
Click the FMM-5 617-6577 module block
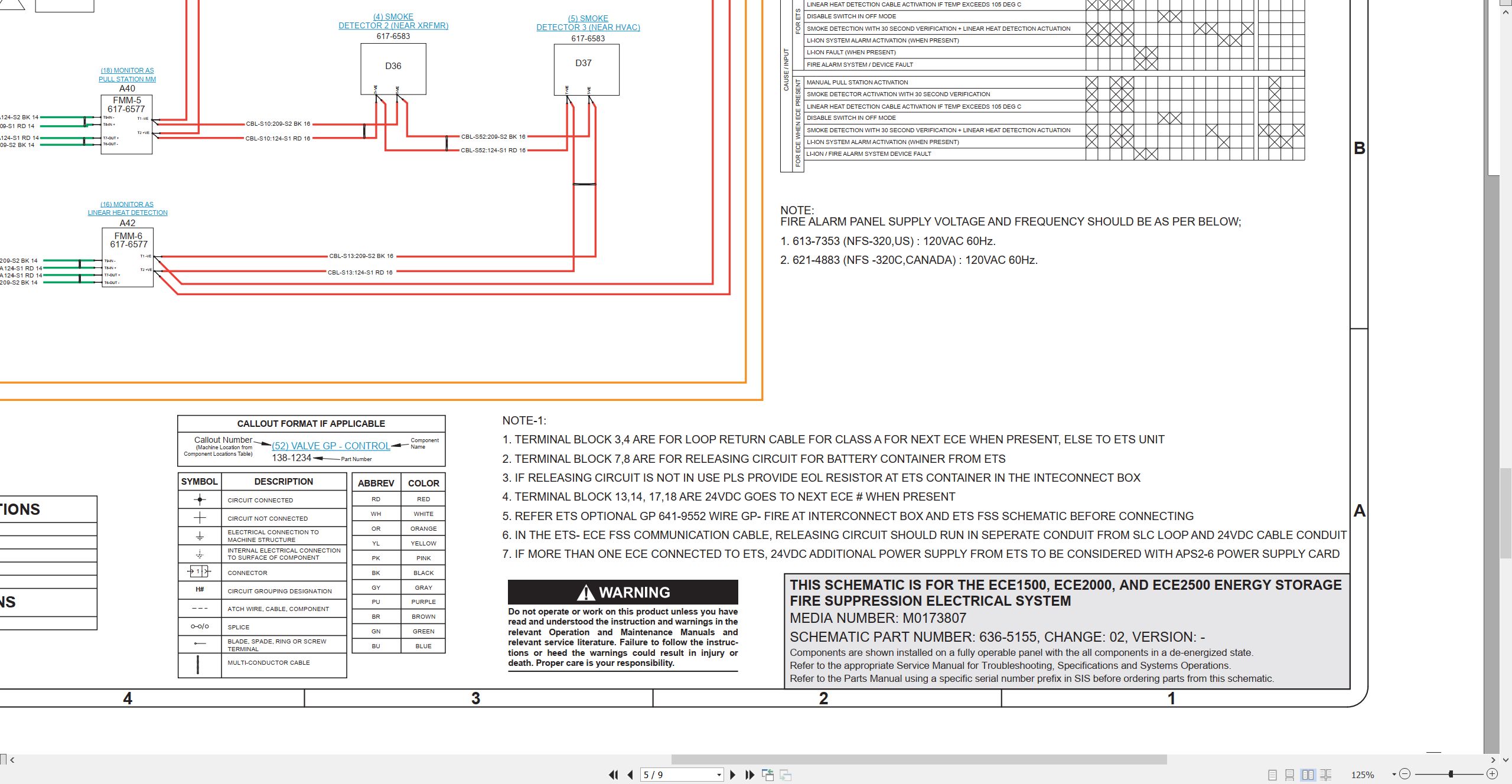(126, 125)
